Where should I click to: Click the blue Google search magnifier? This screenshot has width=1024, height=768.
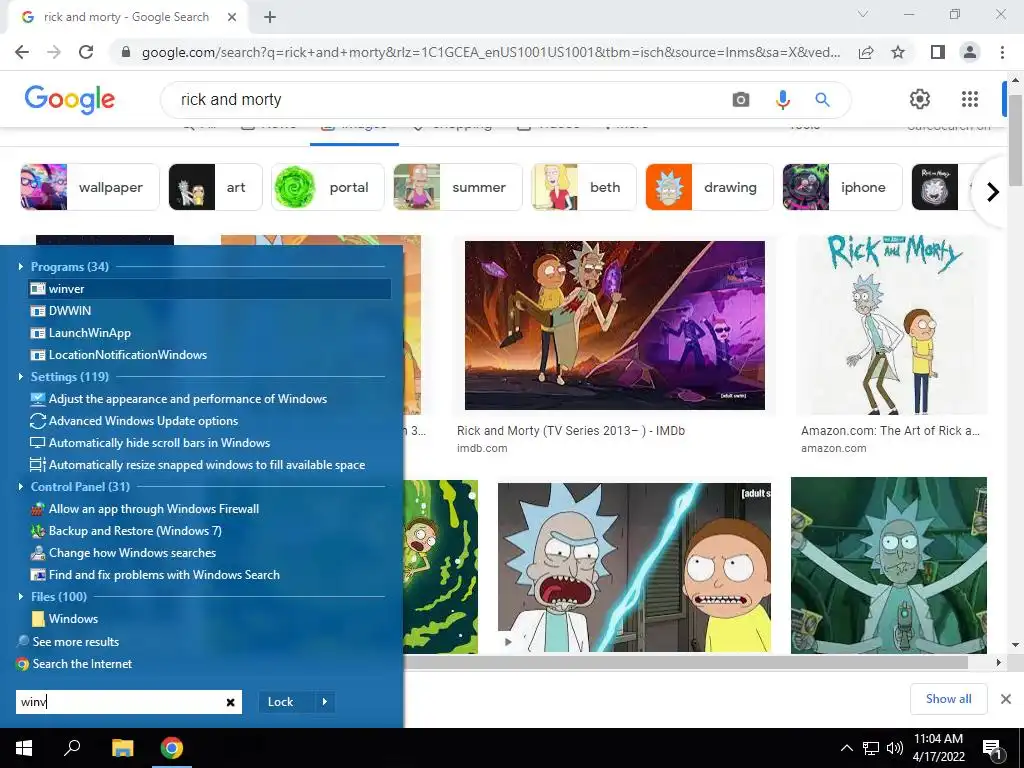click(x=822, y=99)
